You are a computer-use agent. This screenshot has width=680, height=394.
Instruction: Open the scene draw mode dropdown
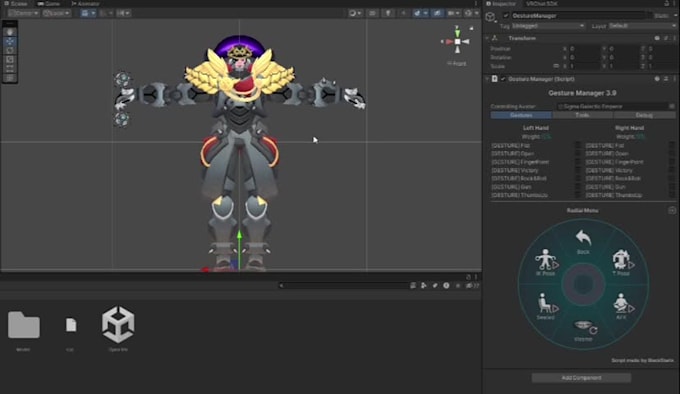pos(355,13)
